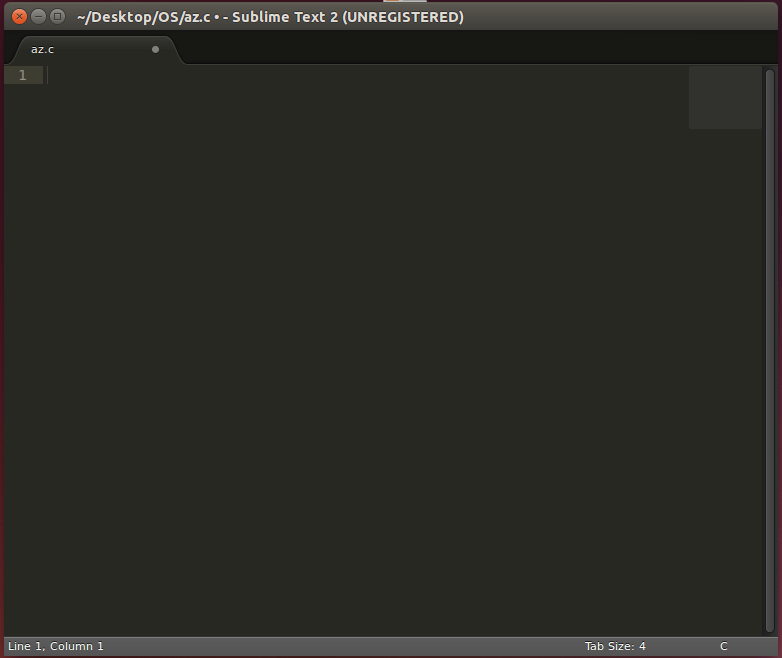Open the C syntax selector in status bar
The height and width of the screenshot is (658, 782).
point(723,646)
